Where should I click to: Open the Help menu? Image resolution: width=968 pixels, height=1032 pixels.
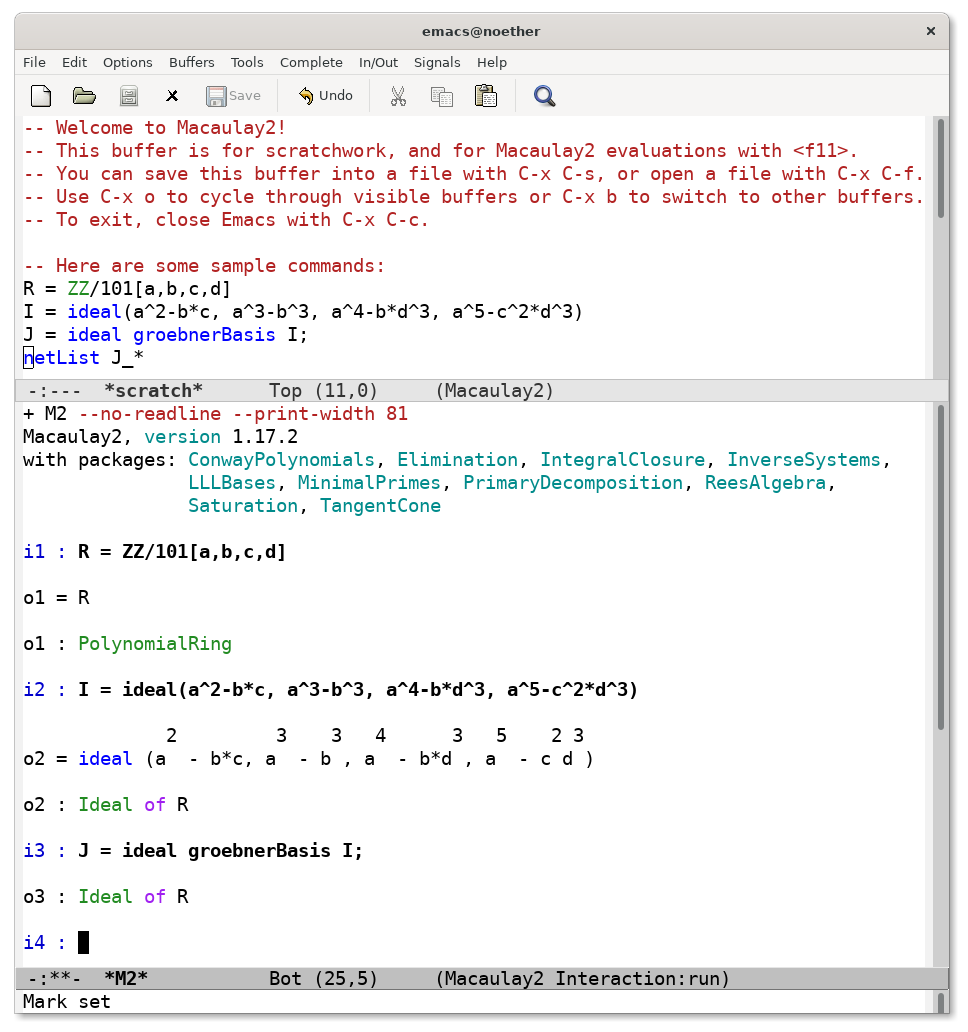(x=492, y=63)
